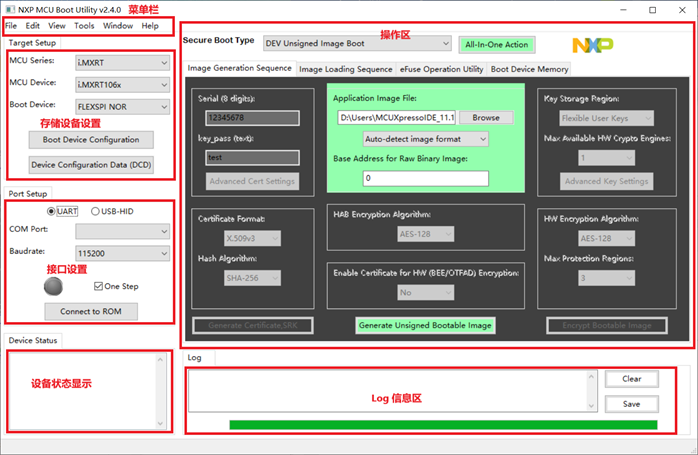The image size is (698, 455).
Task: Open the Certificate Format X.509v3 dropdown
Action: click(252, 238)
